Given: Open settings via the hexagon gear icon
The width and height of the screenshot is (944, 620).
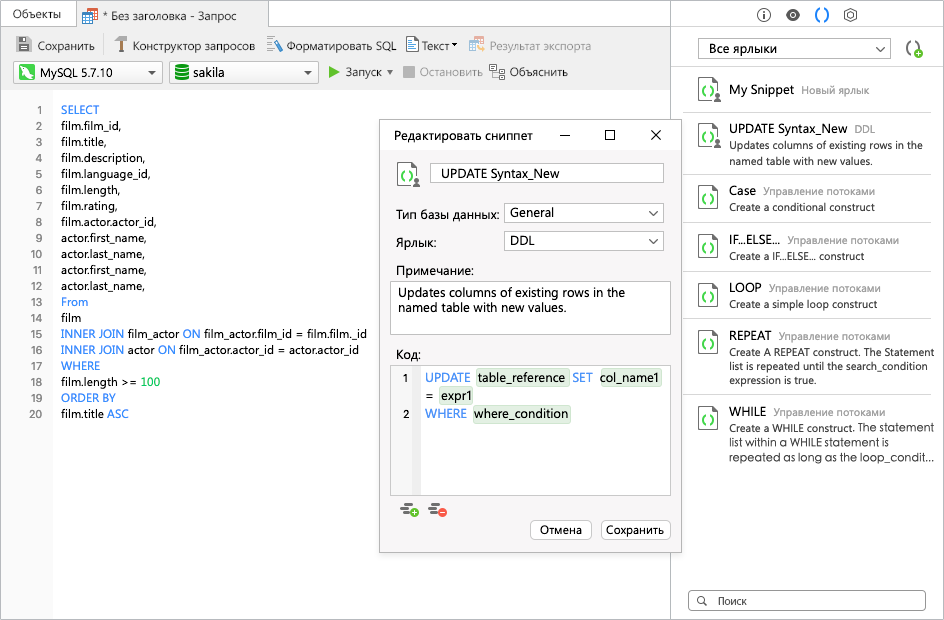Looking at the screenshot, I should pyautogui.click(x=852, y=14).
